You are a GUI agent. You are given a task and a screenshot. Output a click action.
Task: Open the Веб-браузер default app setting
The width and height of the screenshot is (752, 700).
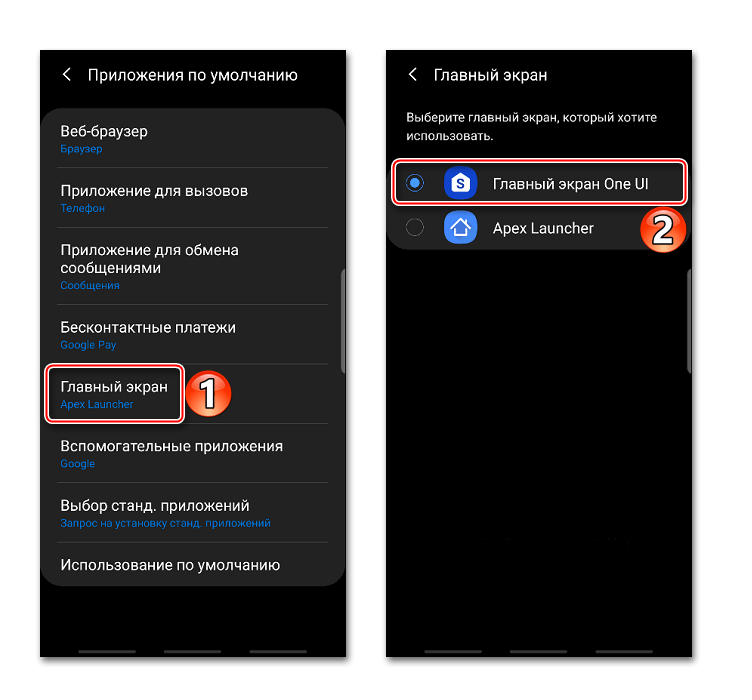click(x=193, y=139)
